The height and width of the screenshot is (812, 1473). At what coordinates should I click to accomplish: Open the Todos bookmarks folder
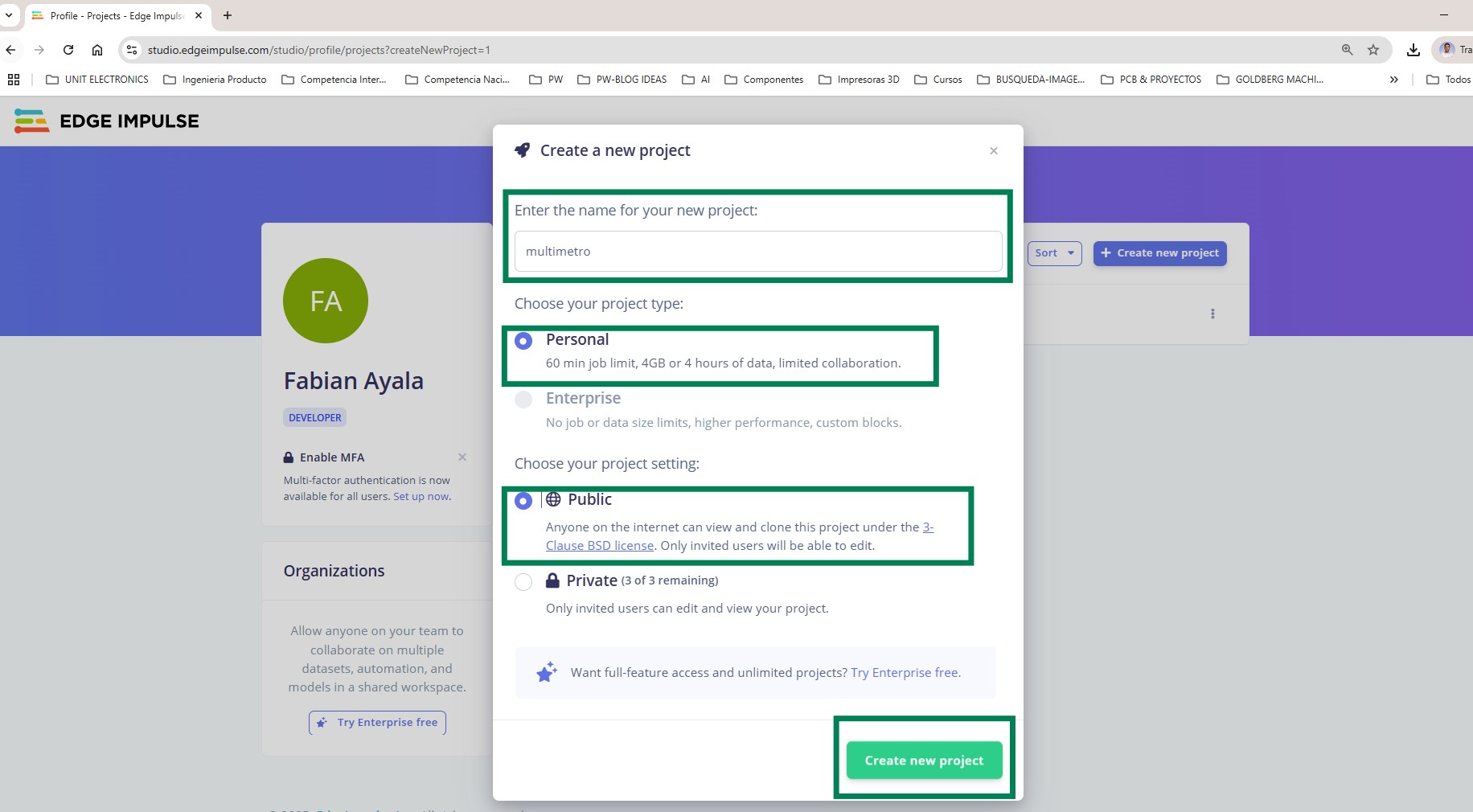click(x=1449, y=80)
